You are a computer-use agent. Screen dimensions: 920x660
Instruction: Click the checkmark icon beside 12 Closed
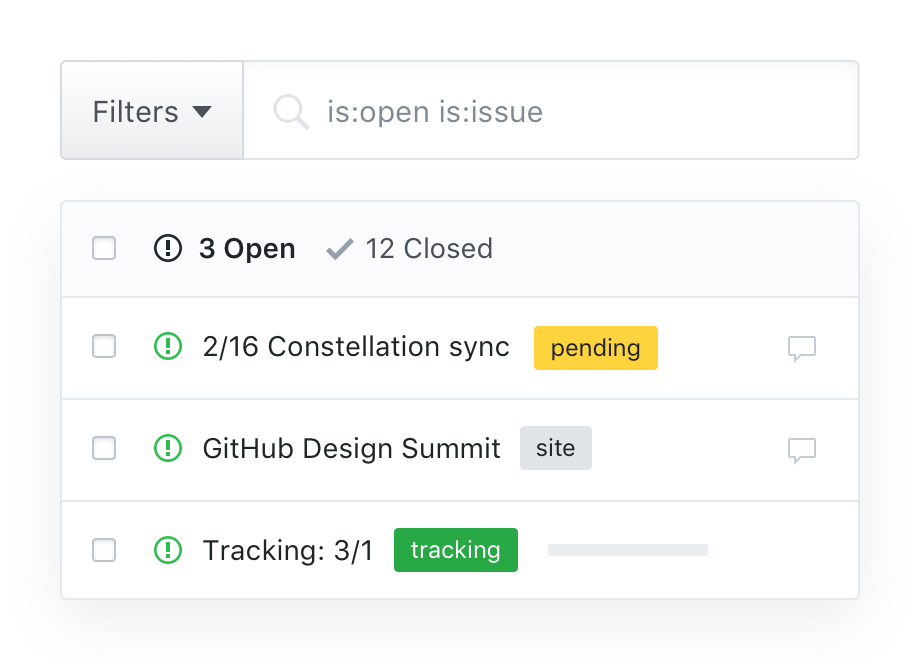340,248
